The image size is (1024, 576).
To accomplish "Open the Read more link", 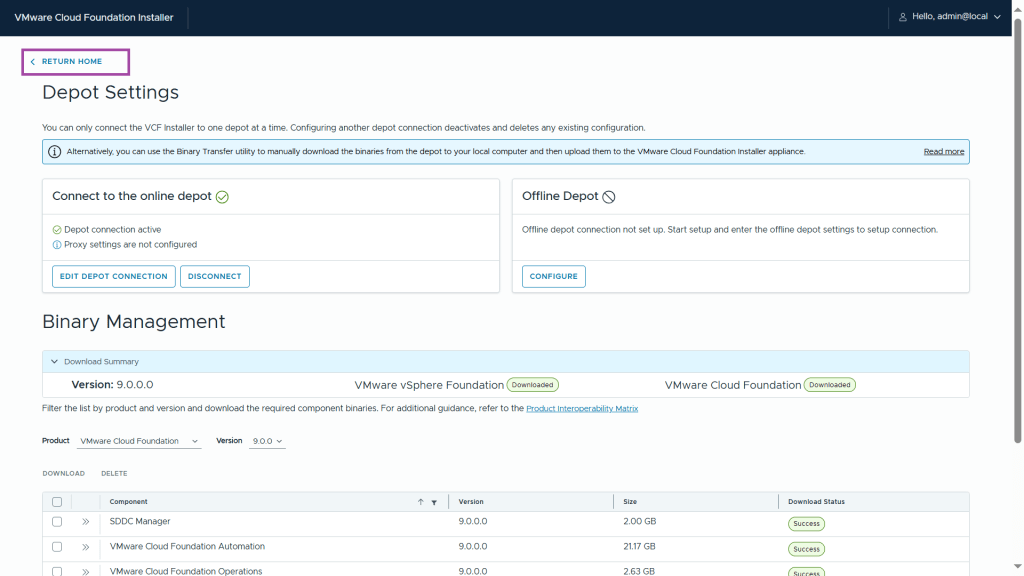I will point(943,152).
